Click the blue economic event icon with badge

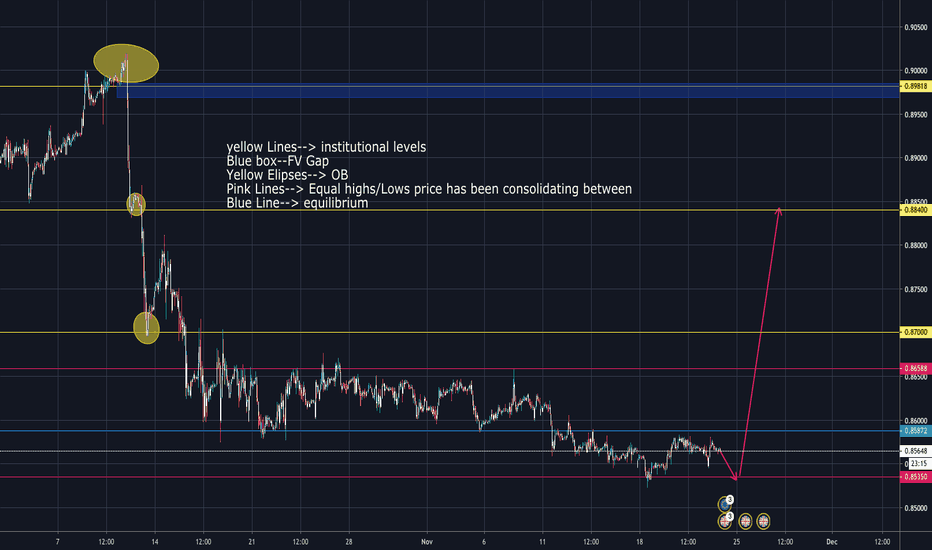point(725,504)
